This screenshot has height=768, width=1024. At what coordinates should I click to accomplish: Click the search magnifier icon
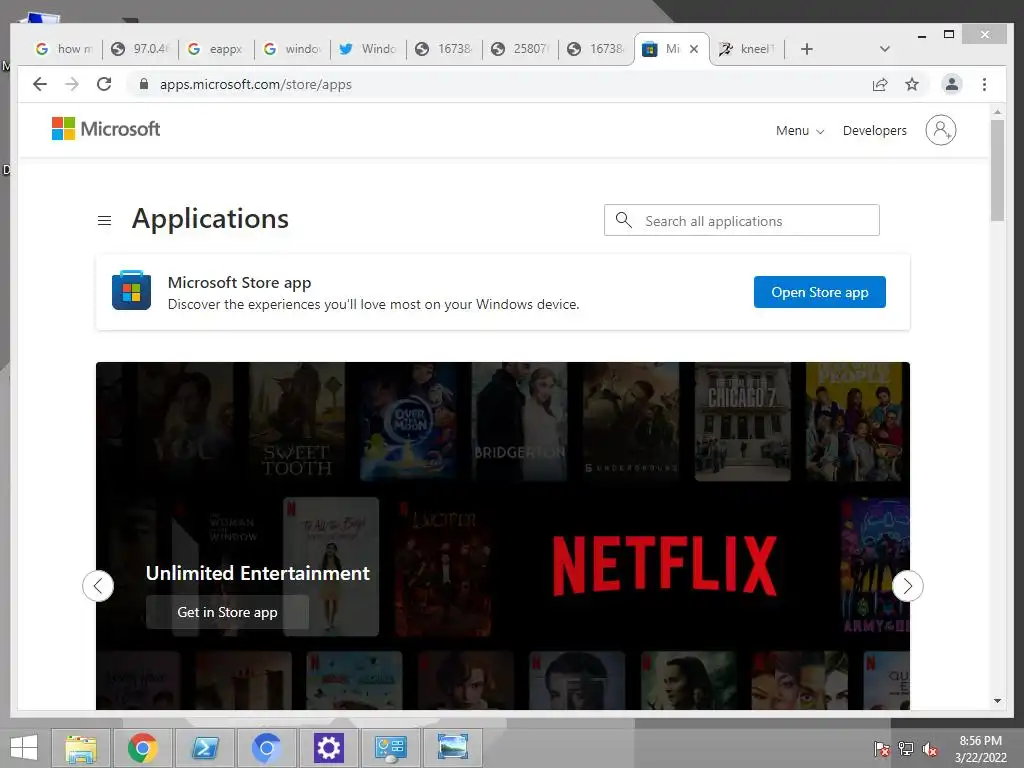[624, 220]
